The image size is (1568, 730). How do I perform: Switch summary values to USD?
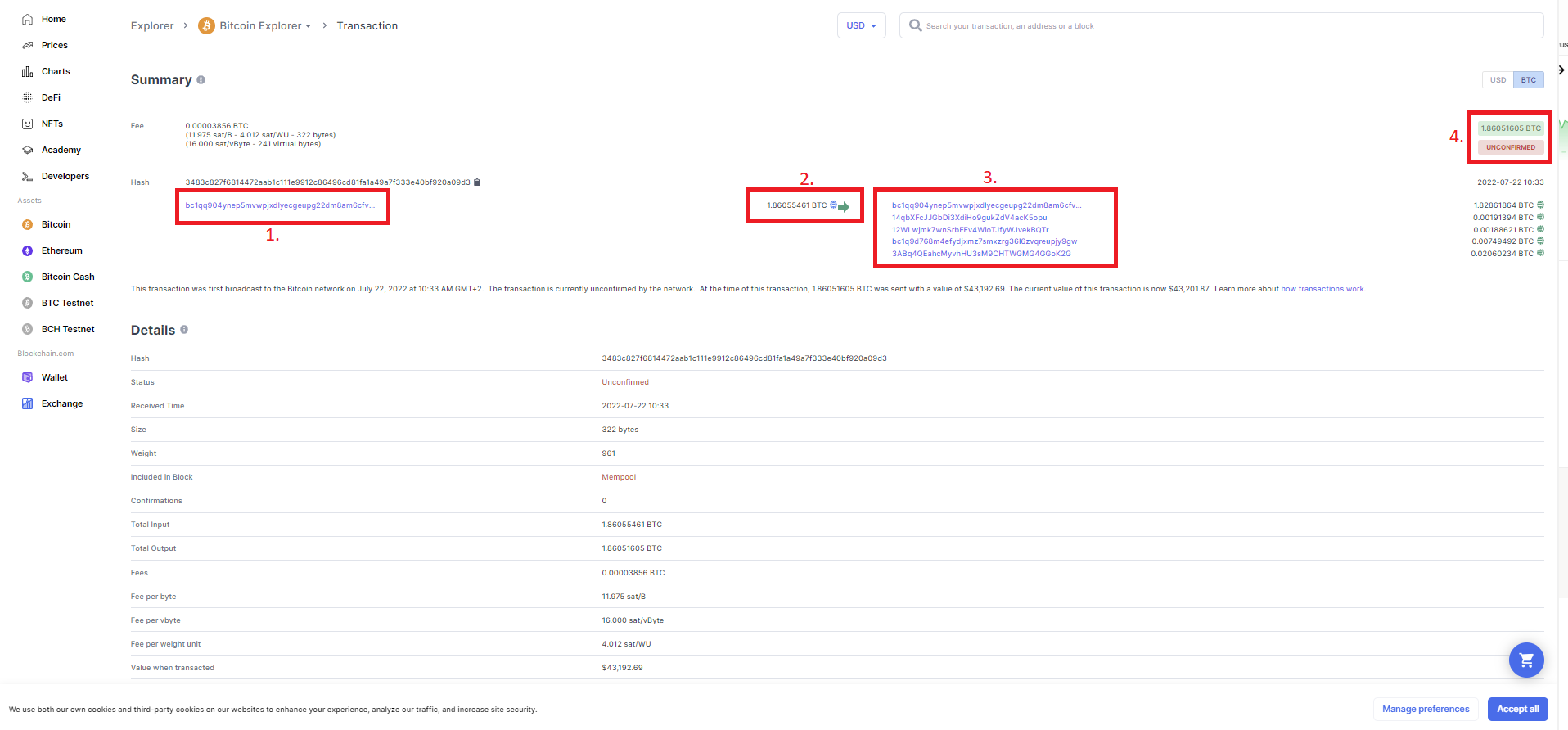click(x=1498, y=80)
